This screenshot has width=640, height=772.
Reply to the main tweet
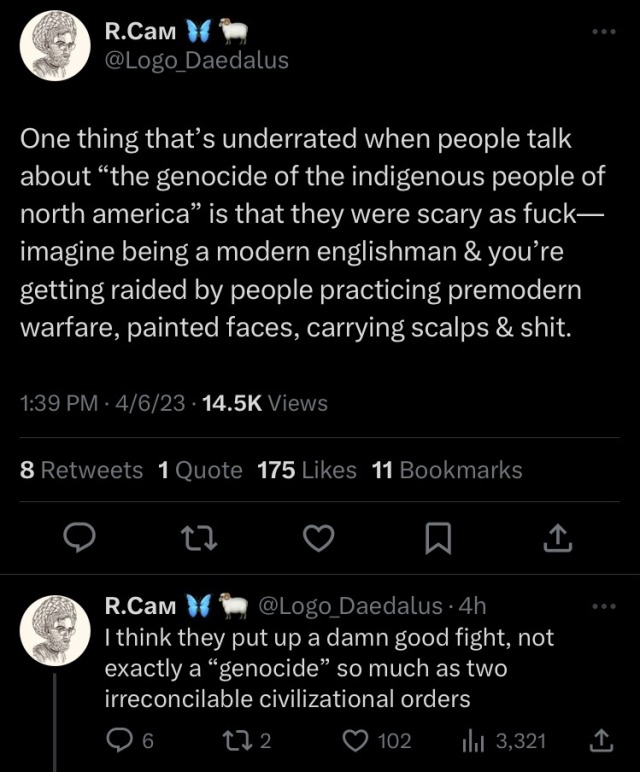click(79, 540)
